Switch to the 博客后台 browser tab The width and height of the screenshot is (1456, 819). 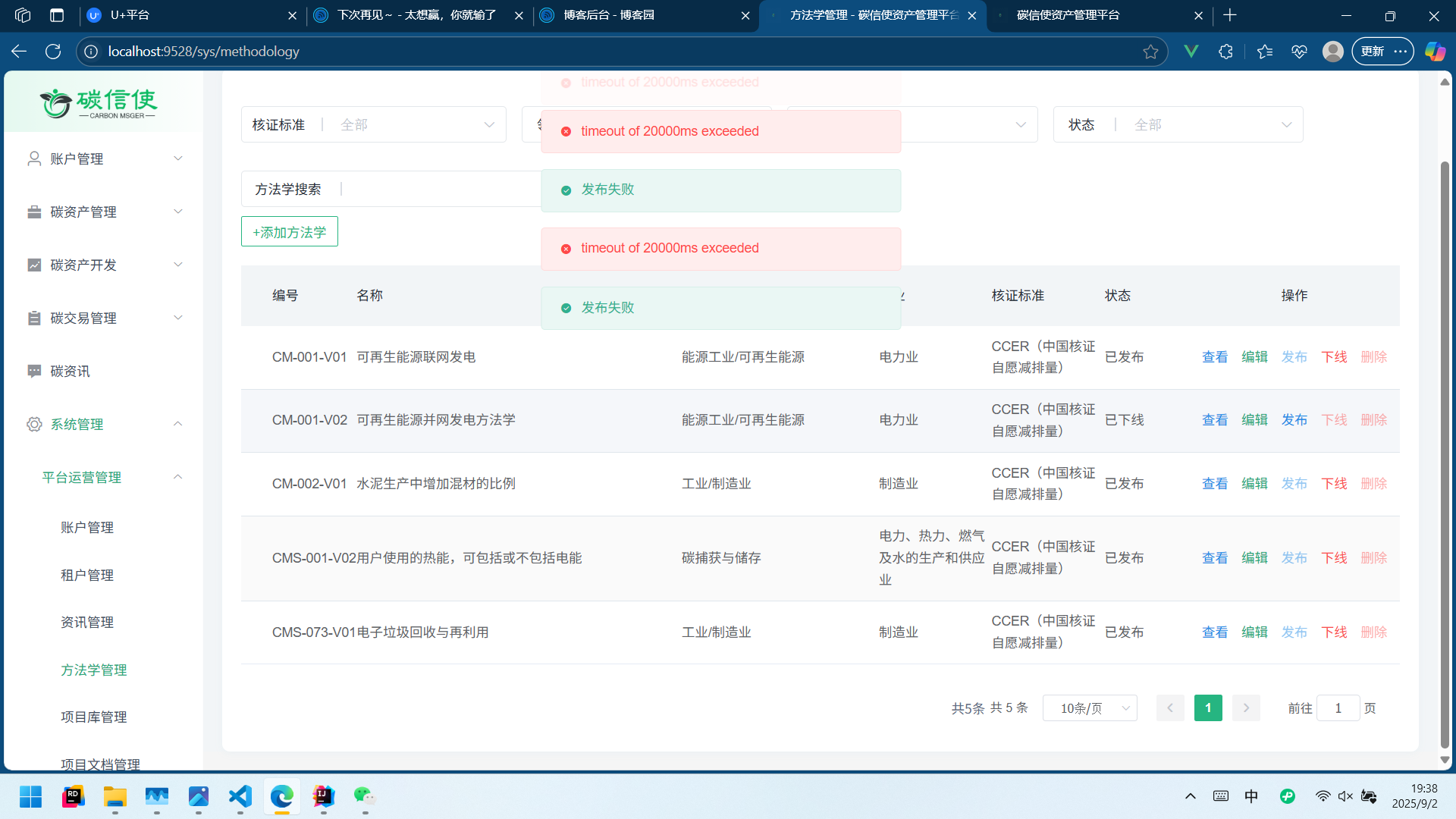point(608,15)
